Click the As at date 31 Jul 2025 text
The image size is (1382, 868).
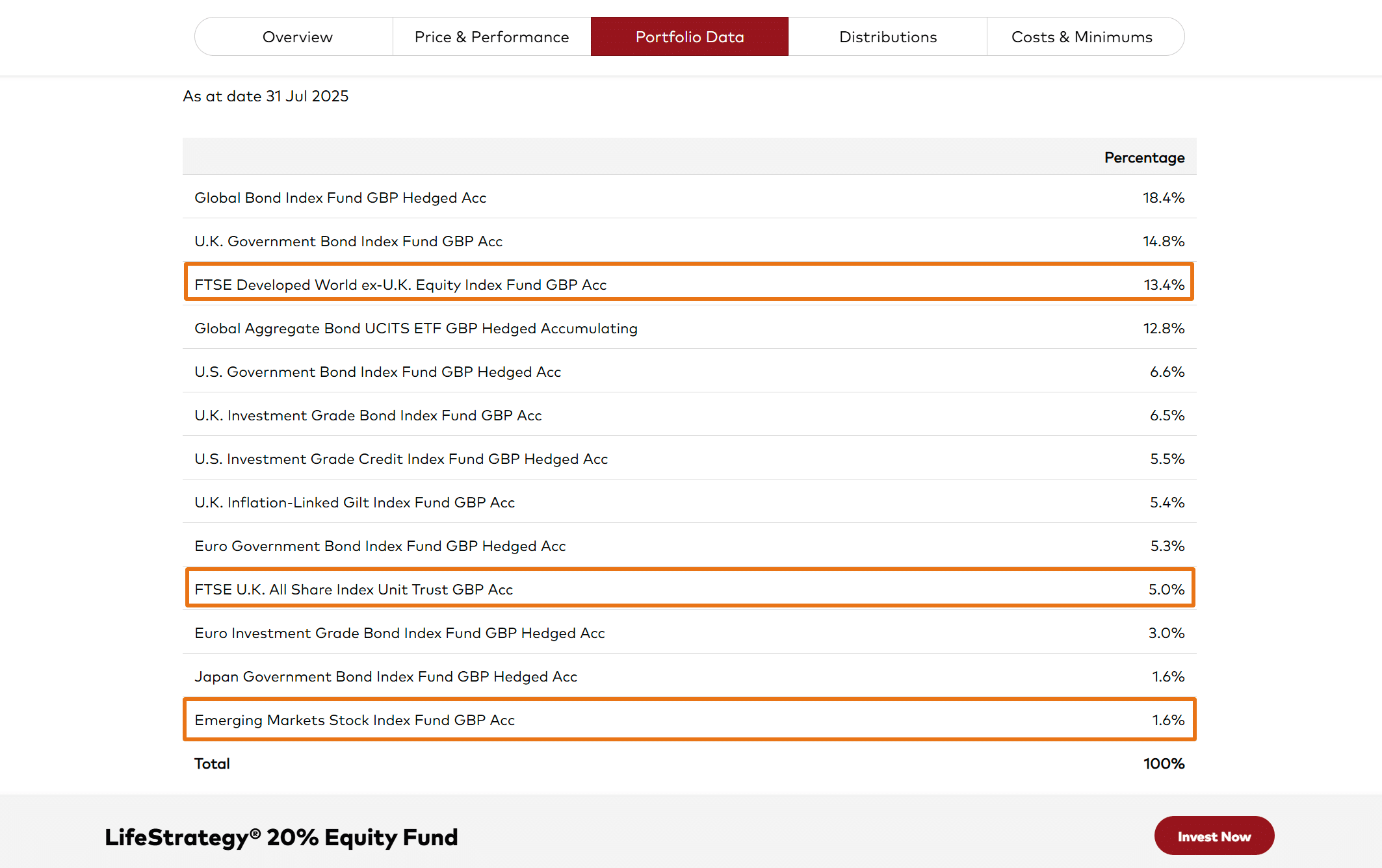(x=266, y=96)
